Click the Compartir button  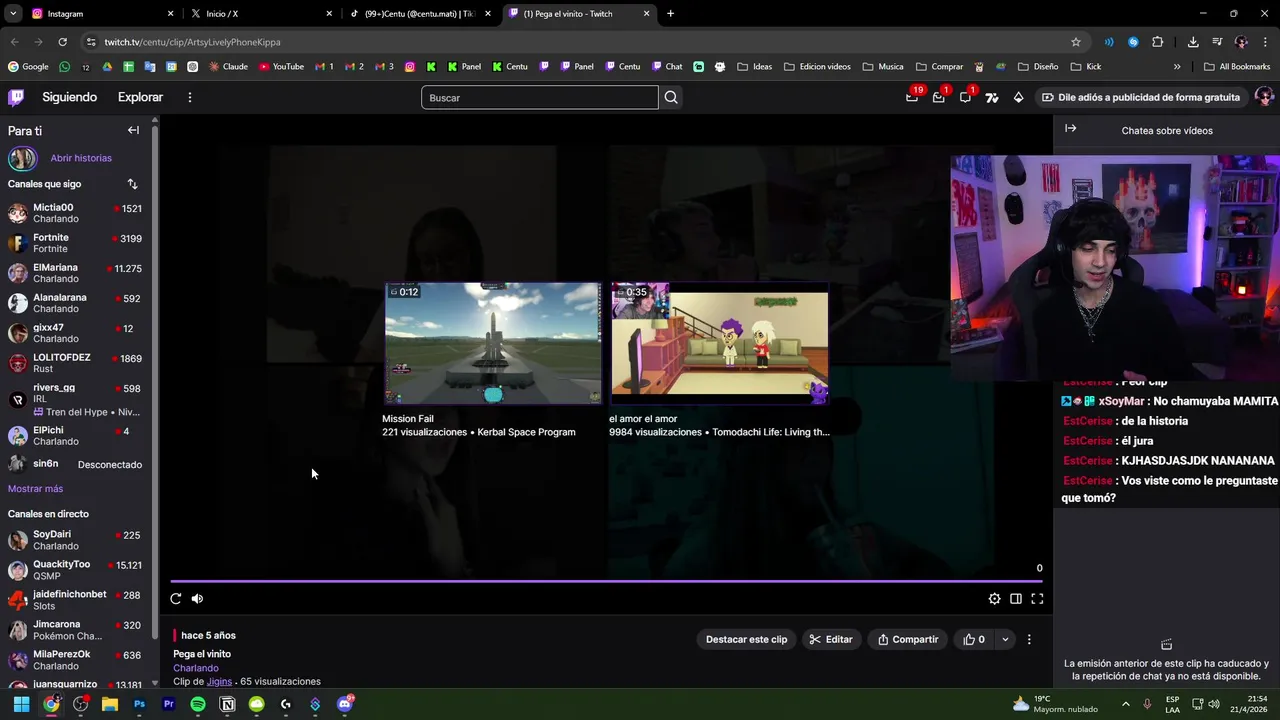[x=908, y=639]
